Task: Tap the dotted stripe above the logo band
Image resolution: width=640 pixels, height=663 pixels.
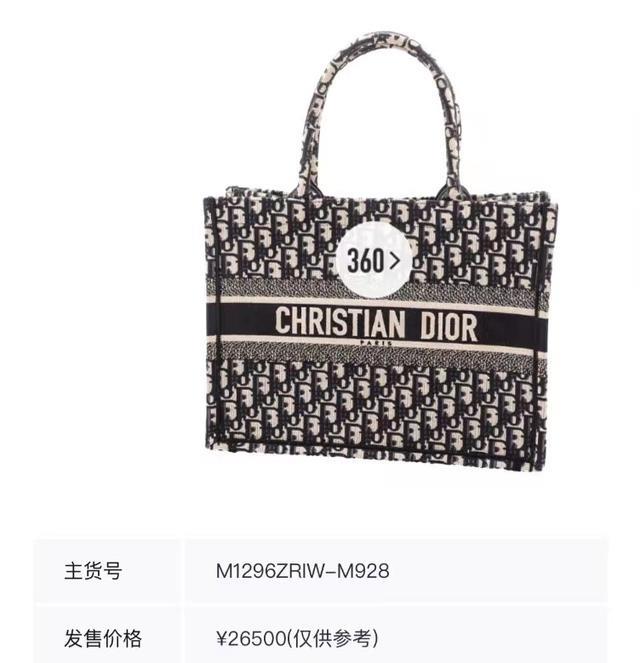Action: 376,292
